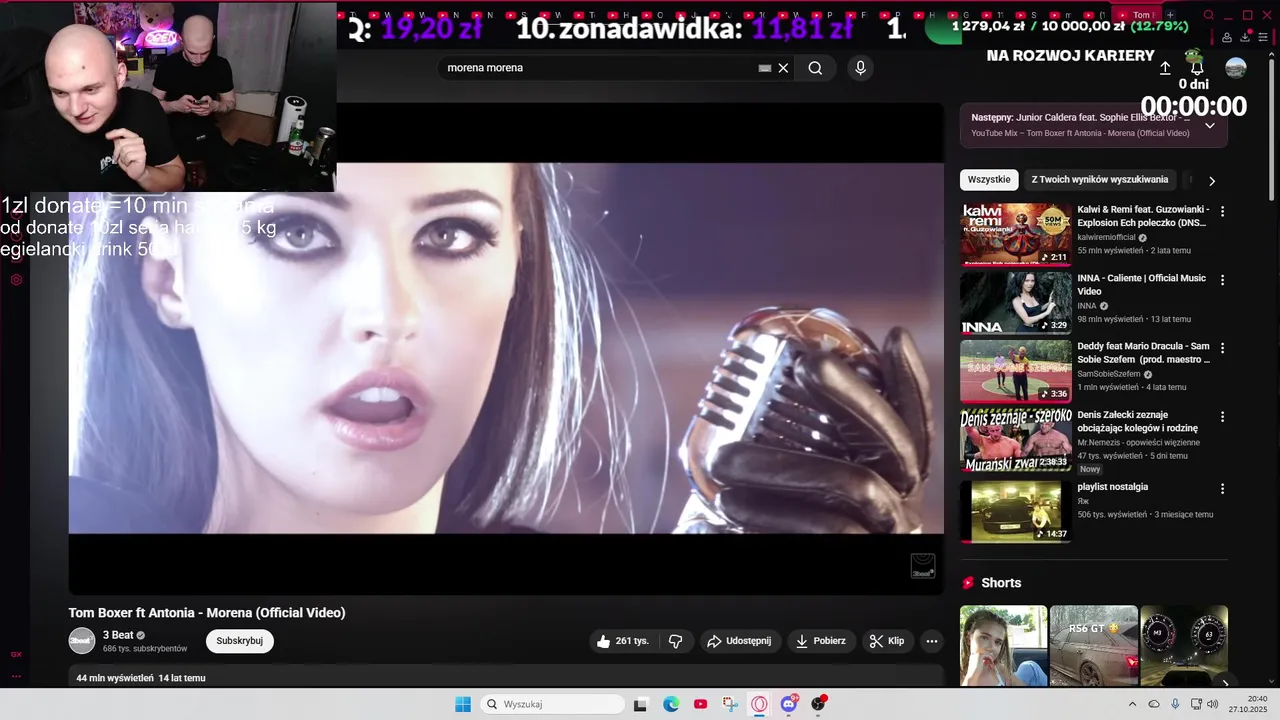Image resolution: width=1280 pixels, height=720 pixels.
Task: Open Opera GX profile icon in toolbar
Action: point(1227,37)
